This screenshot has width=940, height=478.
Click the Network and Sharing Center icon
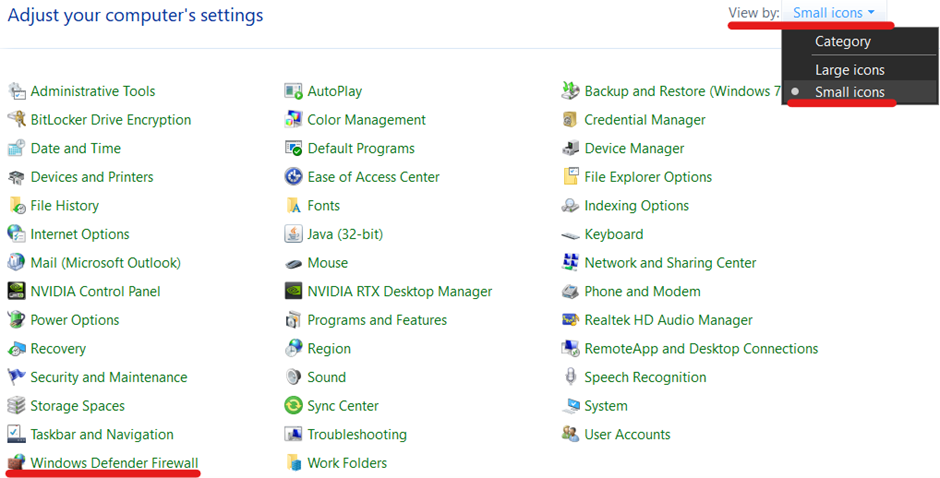pos(570,263)
